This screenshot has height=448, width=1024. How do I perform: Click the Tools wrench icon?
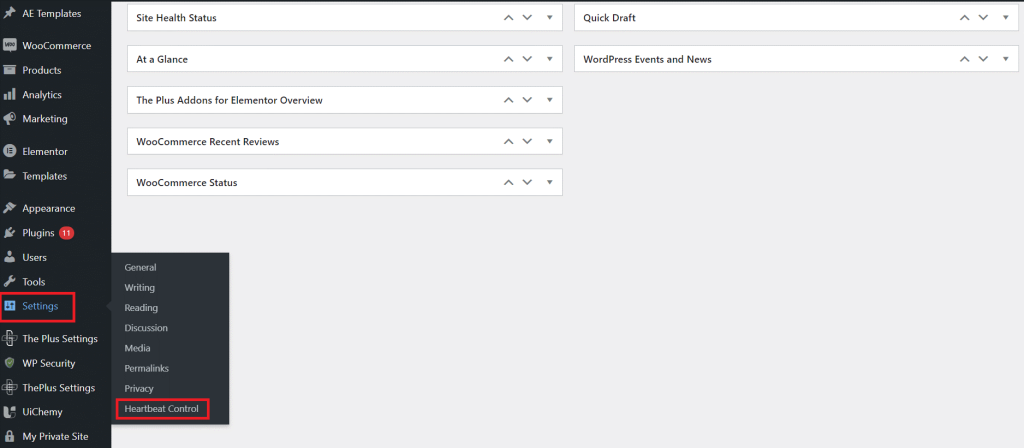tap(9, 282)
